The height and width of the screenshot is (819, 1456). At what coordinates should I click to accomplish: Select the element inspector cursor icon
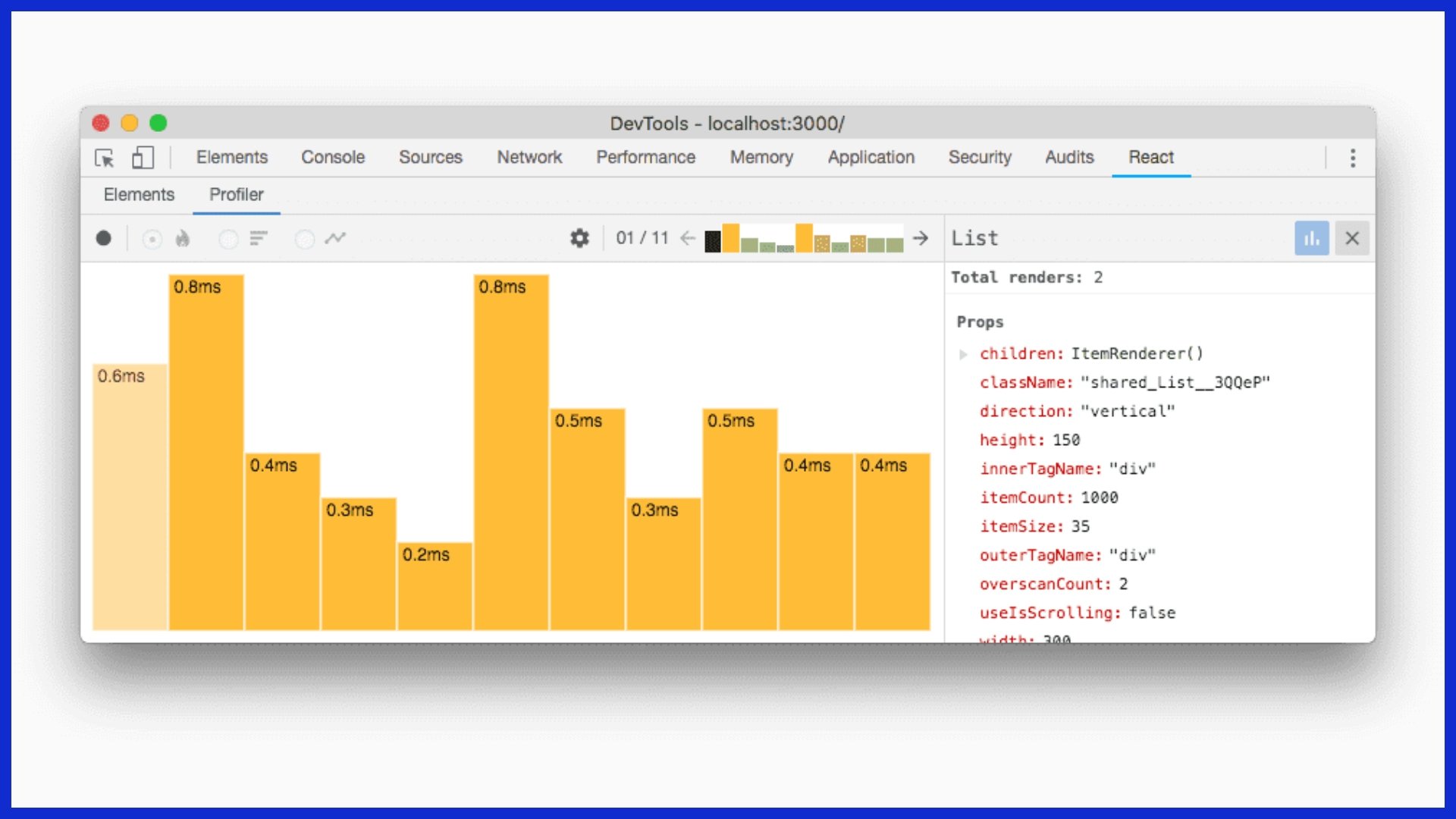click(x=104, y=158)
